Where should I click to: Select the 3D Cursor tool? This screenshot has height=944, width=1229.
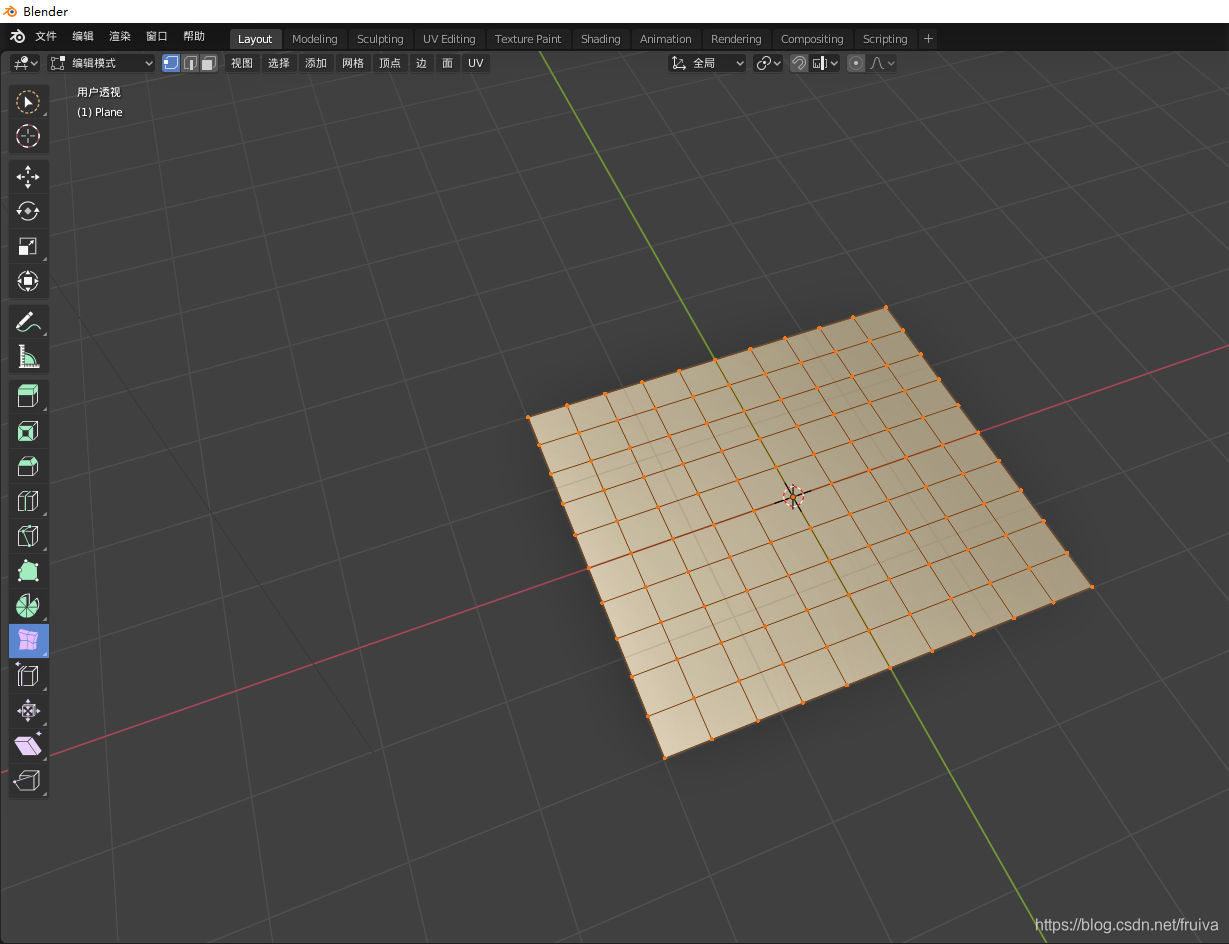[28, 136]
